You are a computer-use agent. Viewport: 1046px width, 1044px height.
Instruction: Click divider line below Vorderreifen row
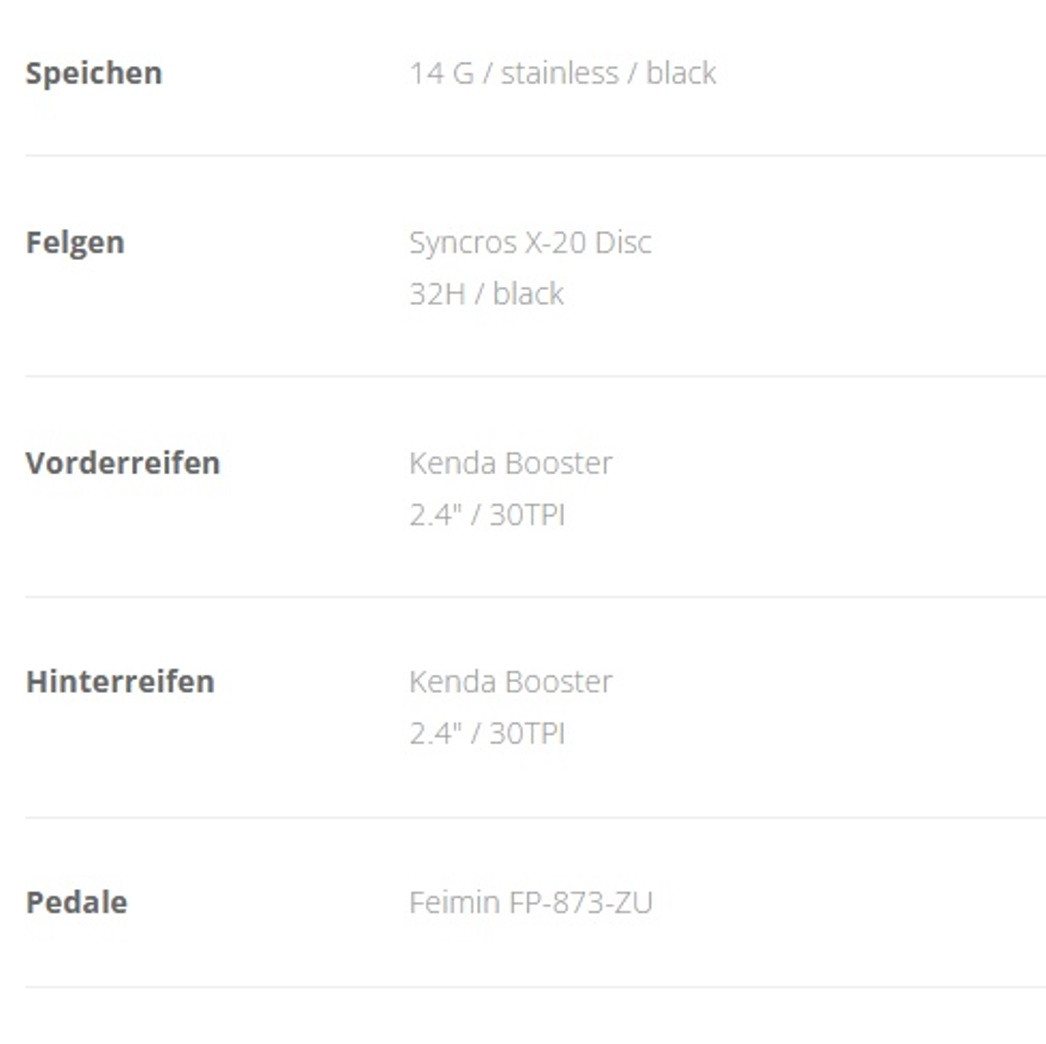point(535,597)
